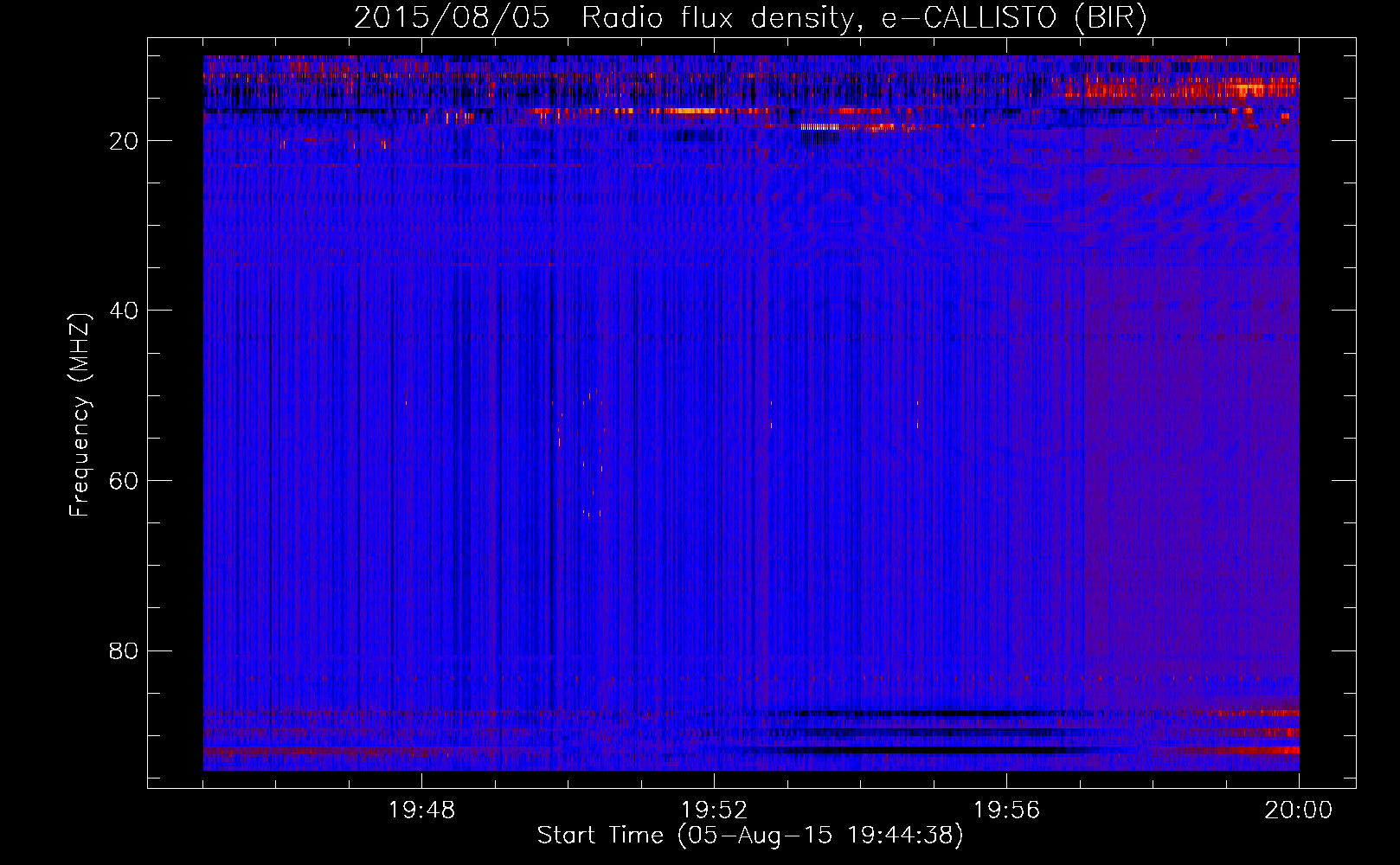Click the dark absorption band near 88 MHz
The image size is (1400, 865).
pos(909,714)
